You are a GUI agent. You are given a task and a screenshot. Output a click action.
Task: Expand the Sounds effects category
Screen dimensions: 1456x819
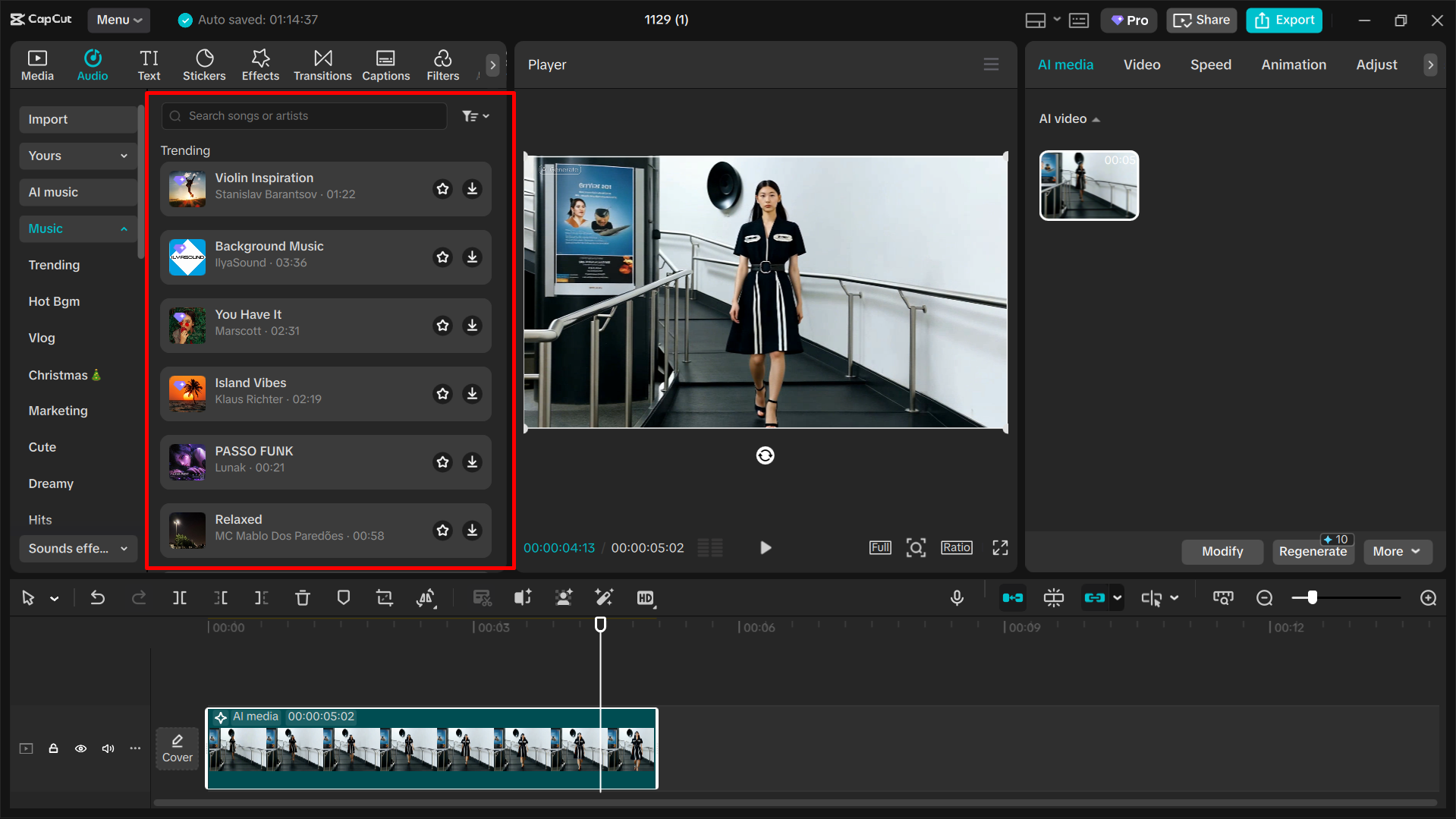78,548
